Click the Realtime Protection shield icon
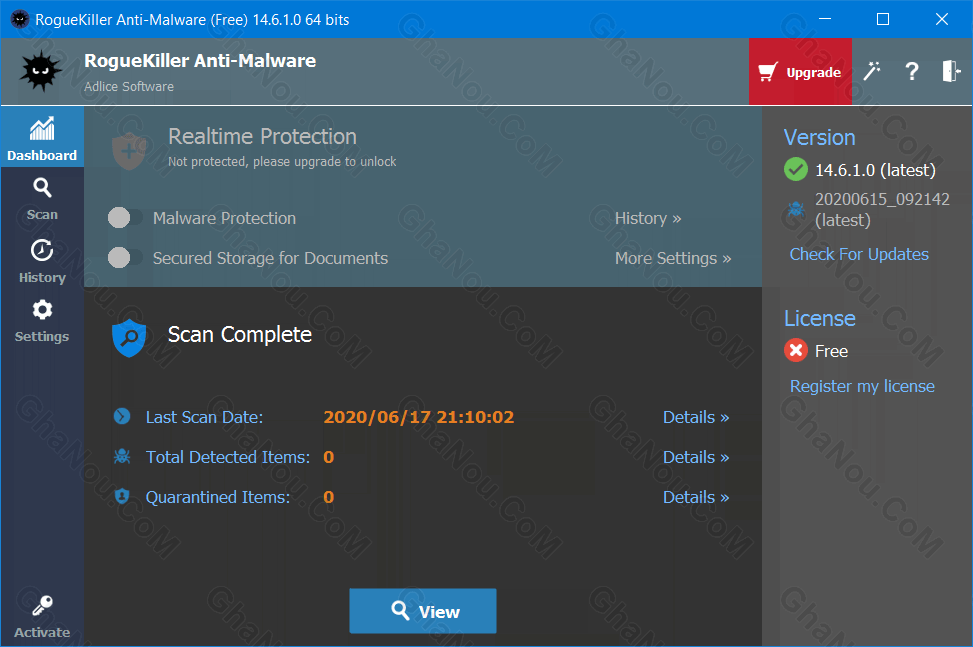 tap(129, 150)
